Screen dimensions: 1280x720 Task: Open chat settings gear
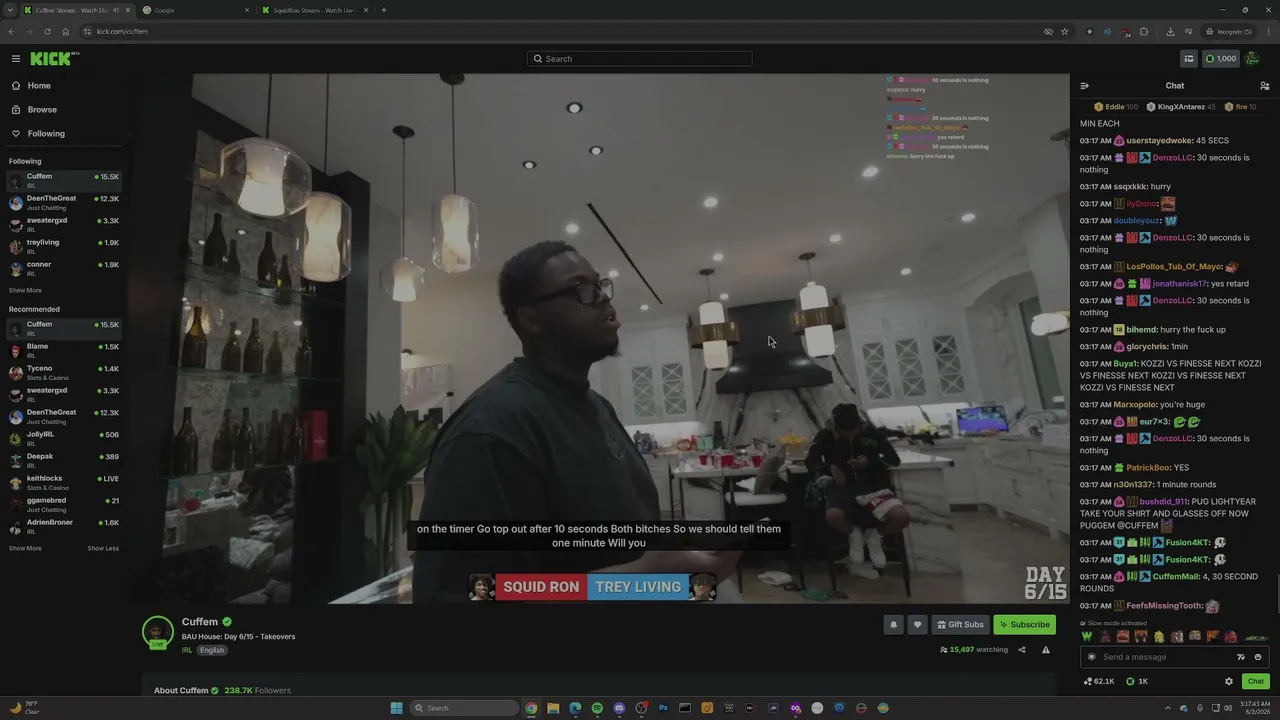click(x=1229, y=682)
